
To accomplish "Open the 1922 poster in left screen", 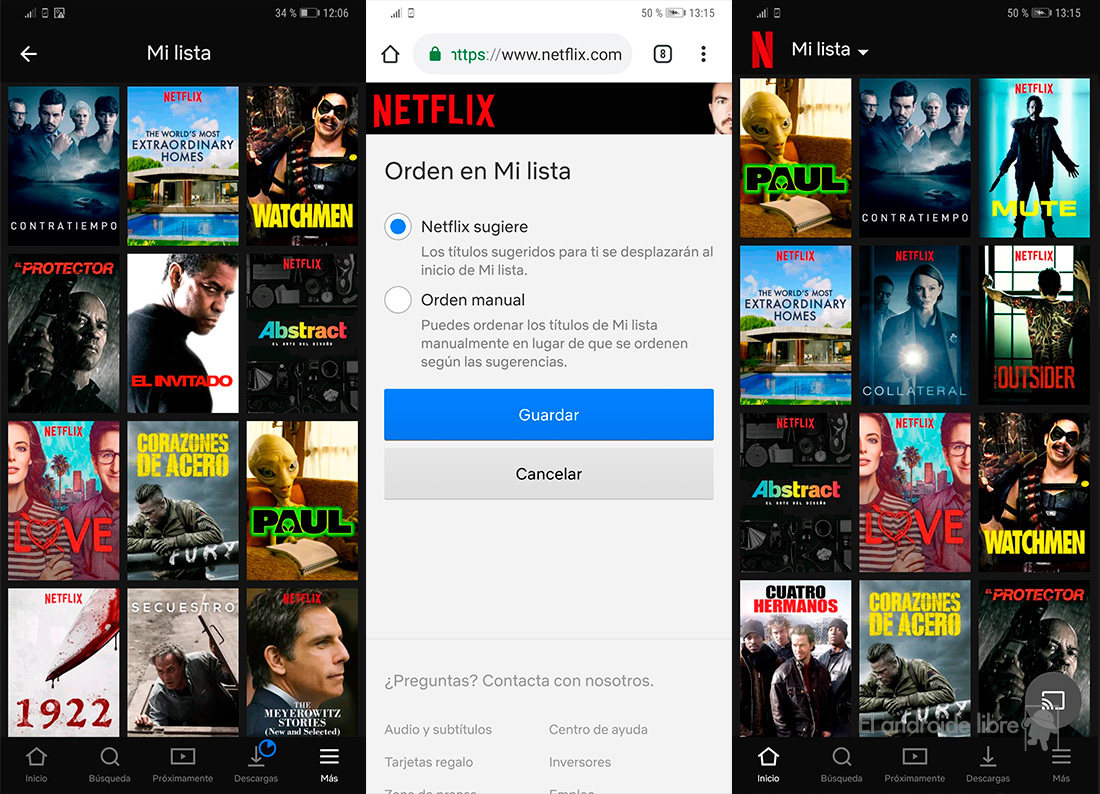I will pos(64,663).
